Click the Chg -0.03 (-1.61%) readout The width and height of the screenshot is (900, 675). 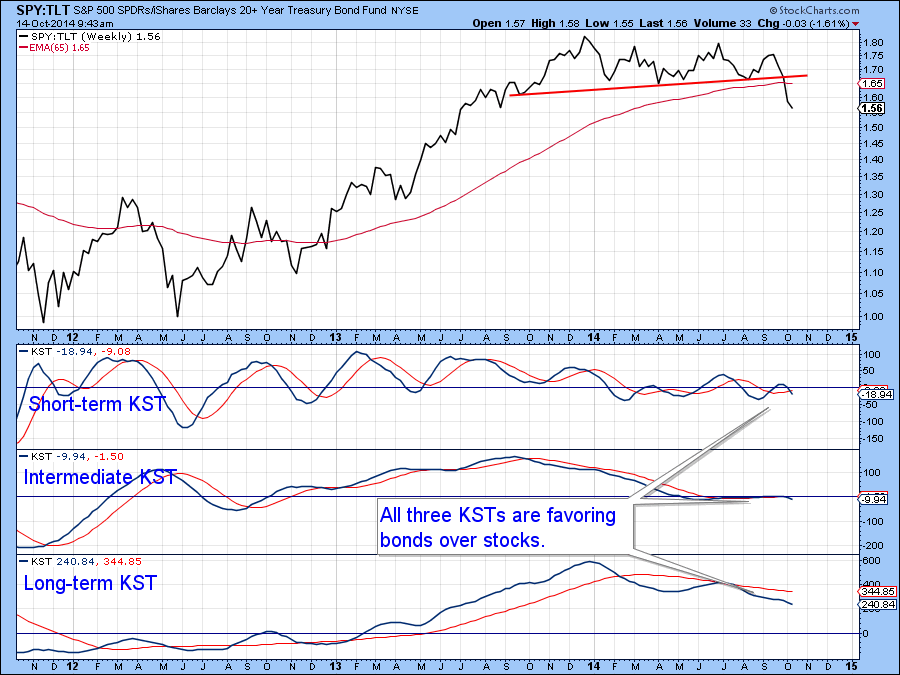pyautogui.click(x=804, y=24)
